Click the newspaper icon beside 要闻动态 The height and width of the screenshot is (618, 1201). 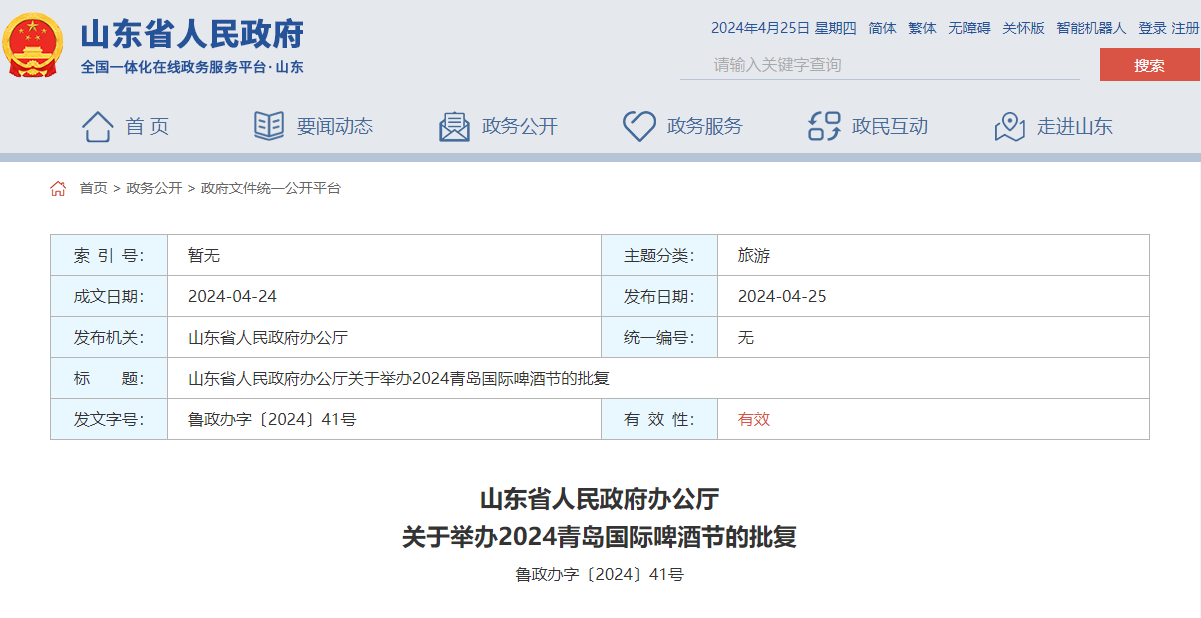pyautogui.click(x=268, y=126)
